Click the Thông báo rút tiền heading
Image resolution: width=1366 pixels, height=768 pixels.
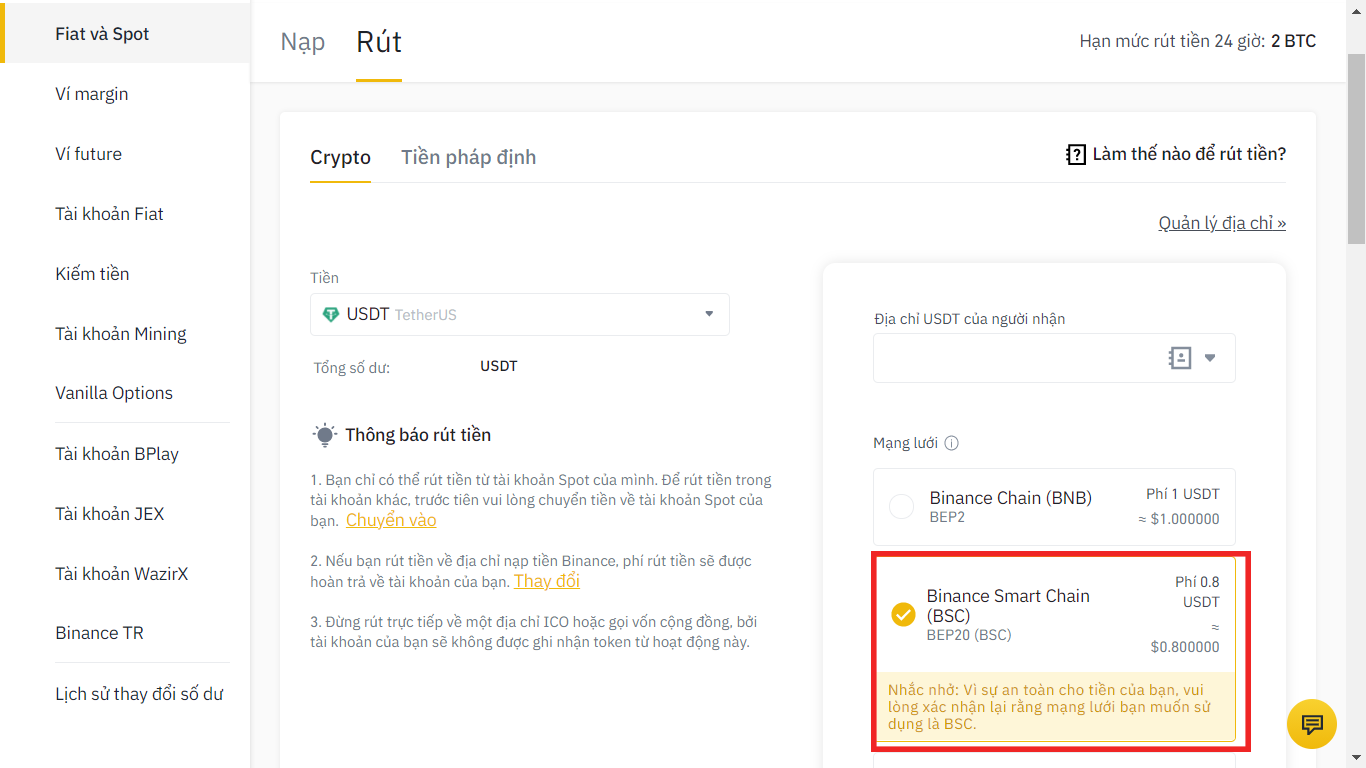tap(418, 435)
